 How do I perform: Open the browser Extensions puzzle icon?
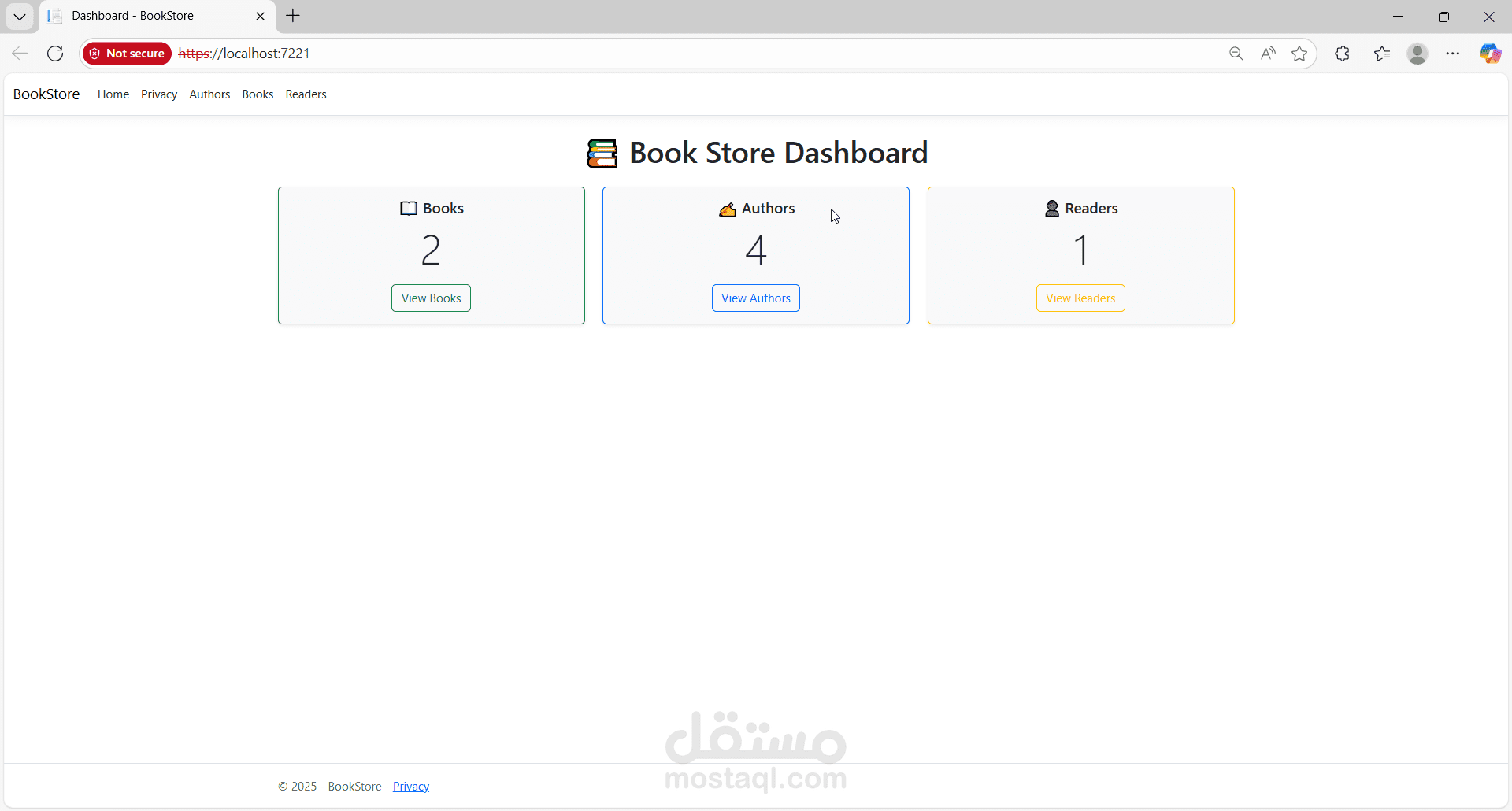tap(1343, 54)
